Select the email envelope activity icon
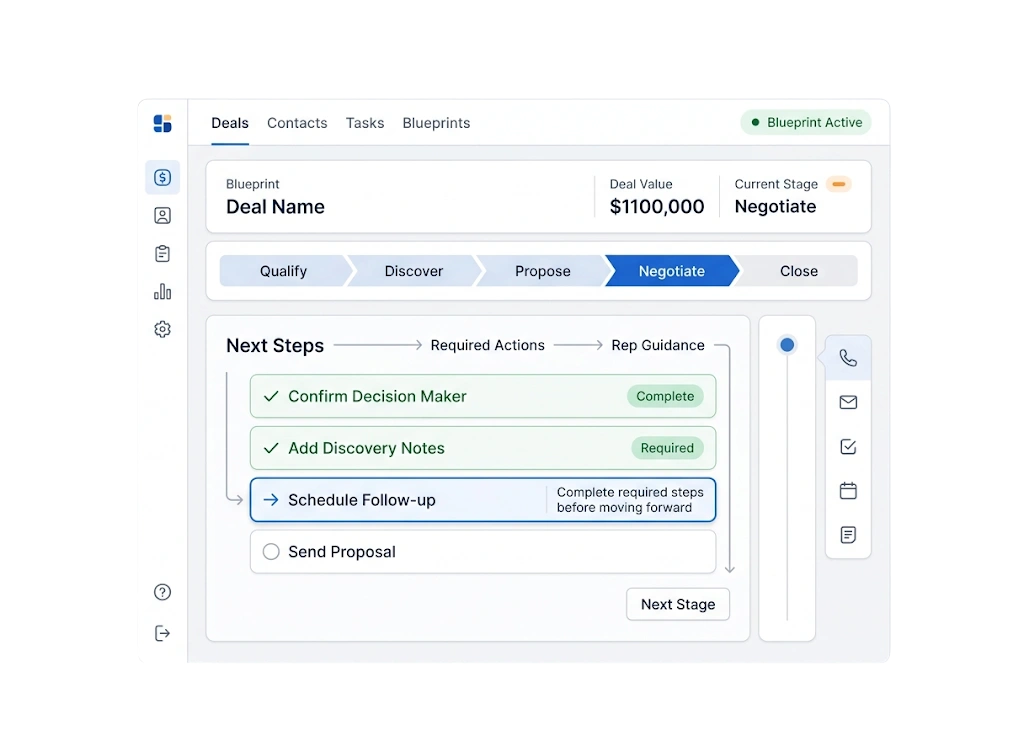Viewport: 1024px width, 741px height. tap(848, 402)
